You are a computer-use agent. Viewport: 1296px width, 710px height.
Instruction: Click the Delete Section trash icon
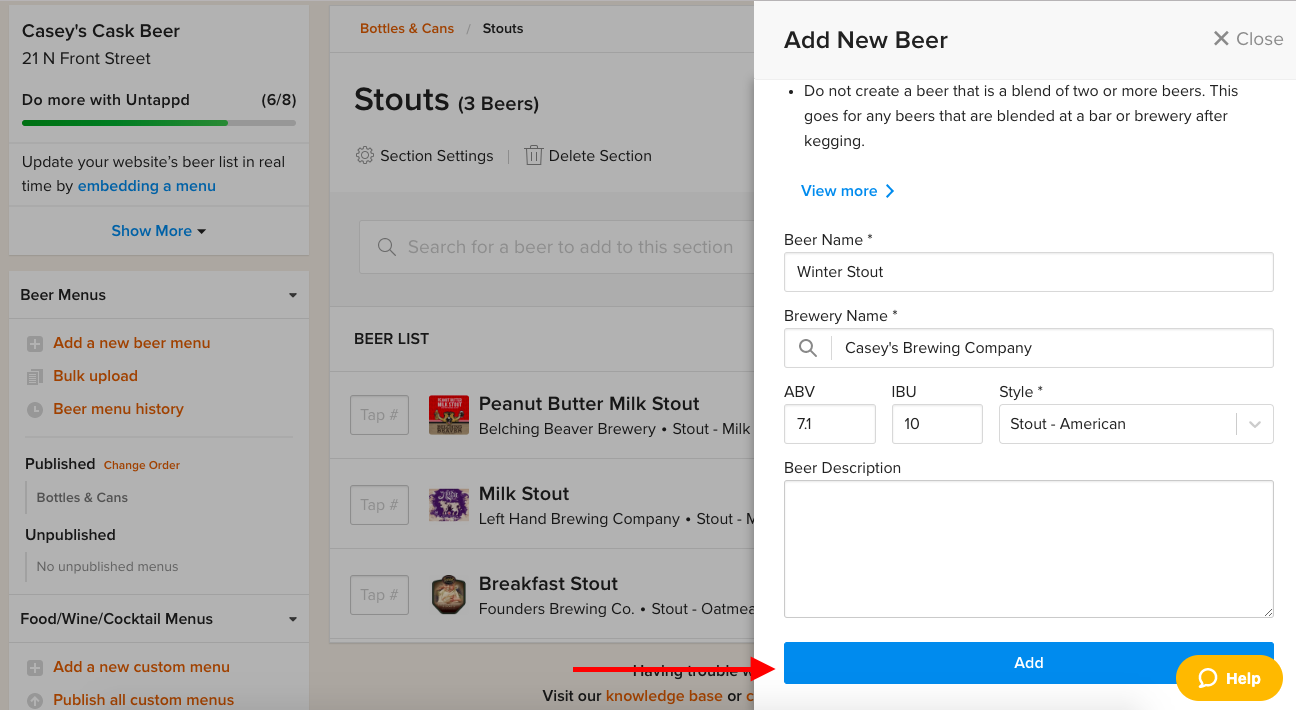click(534, 156)
